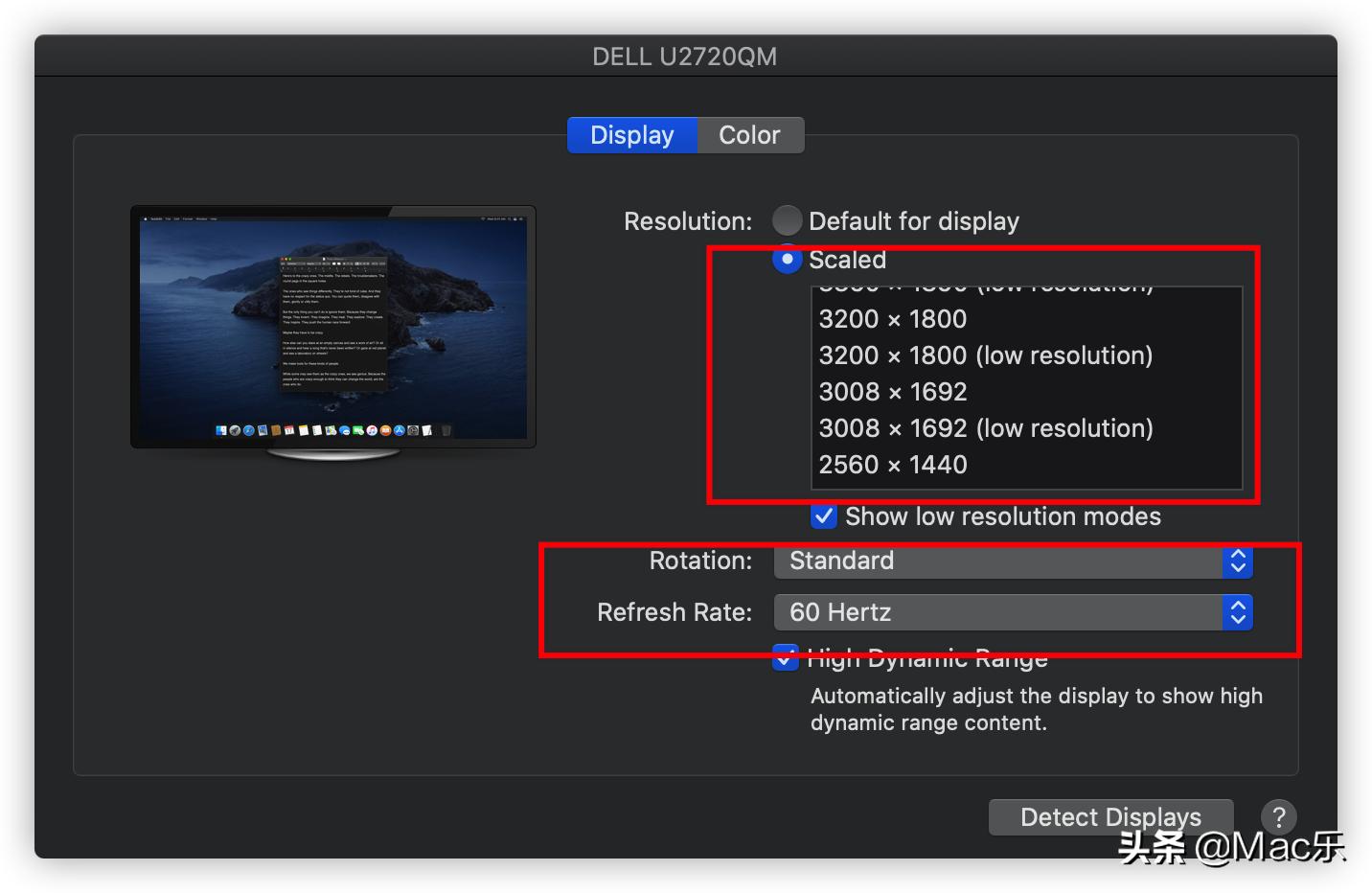Open the Rotation dropdown
The height and width of the screenshot is (893, 1372).
1013,561
